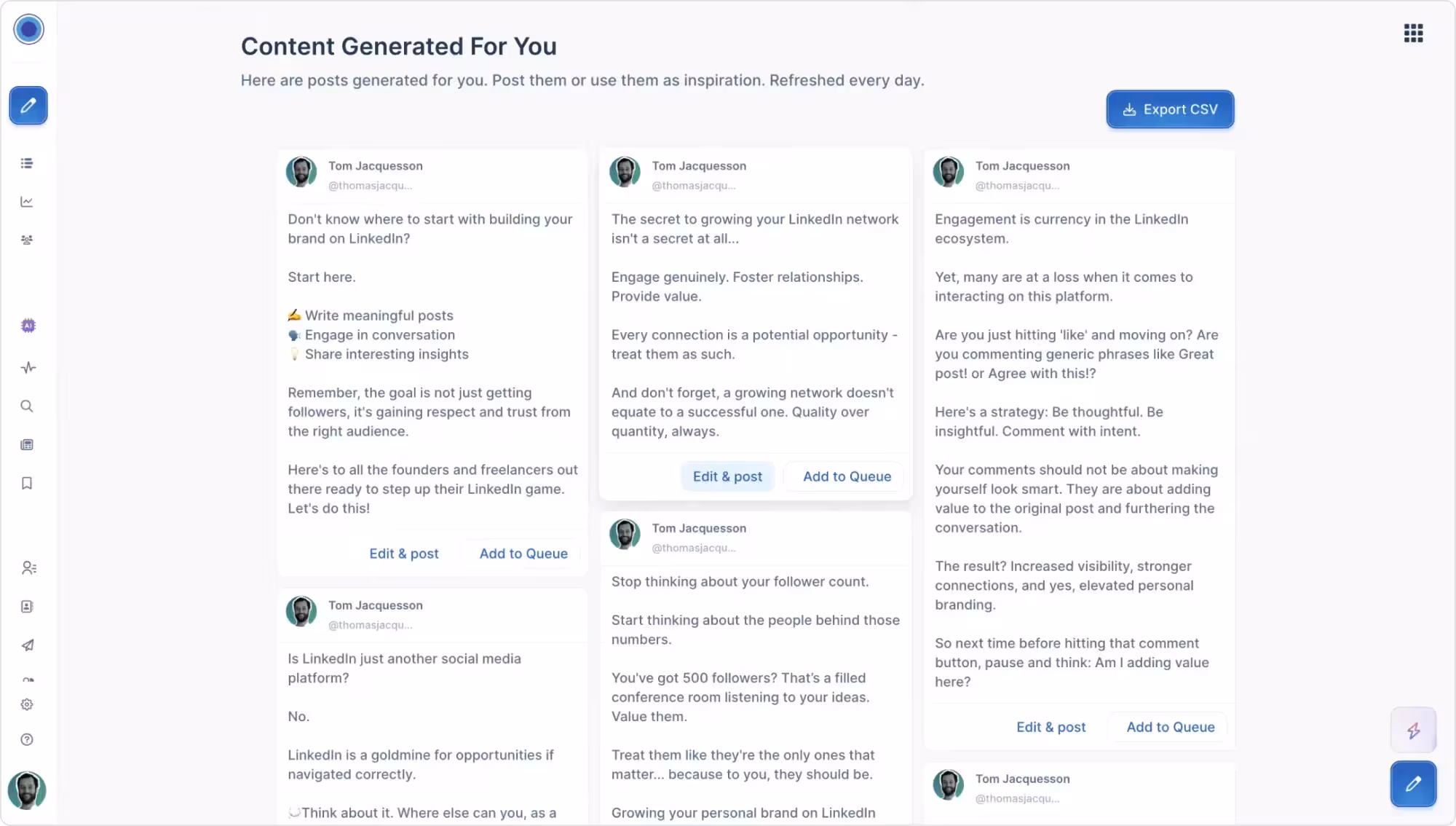The width and height of the screenshot is (1456, 826).
Task: Open the apps grid menu top right
Action: pyautogui.click(x=1413, y=34)
